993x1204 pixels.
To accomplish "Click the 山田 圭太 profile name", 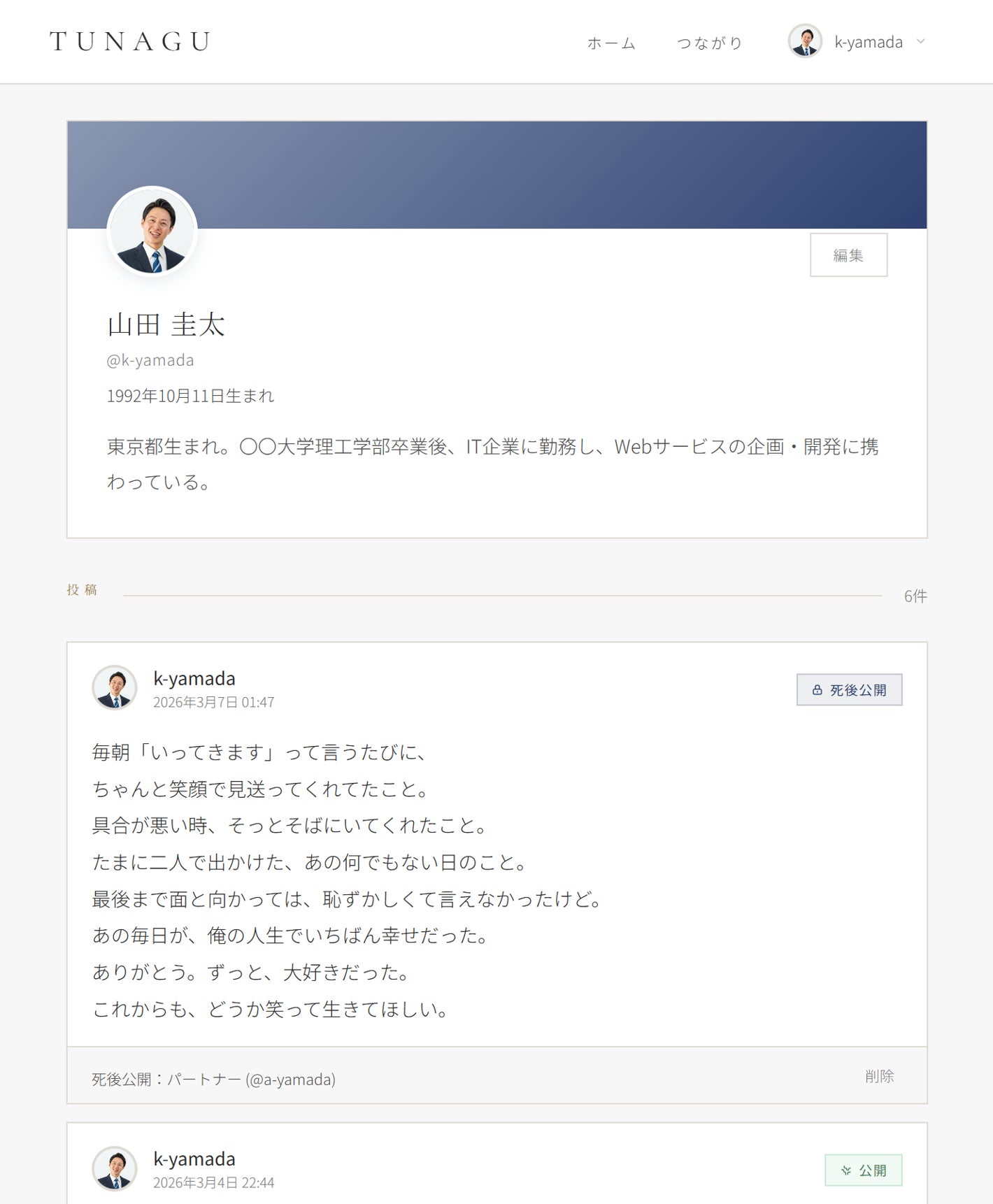I will pos(166,324).
